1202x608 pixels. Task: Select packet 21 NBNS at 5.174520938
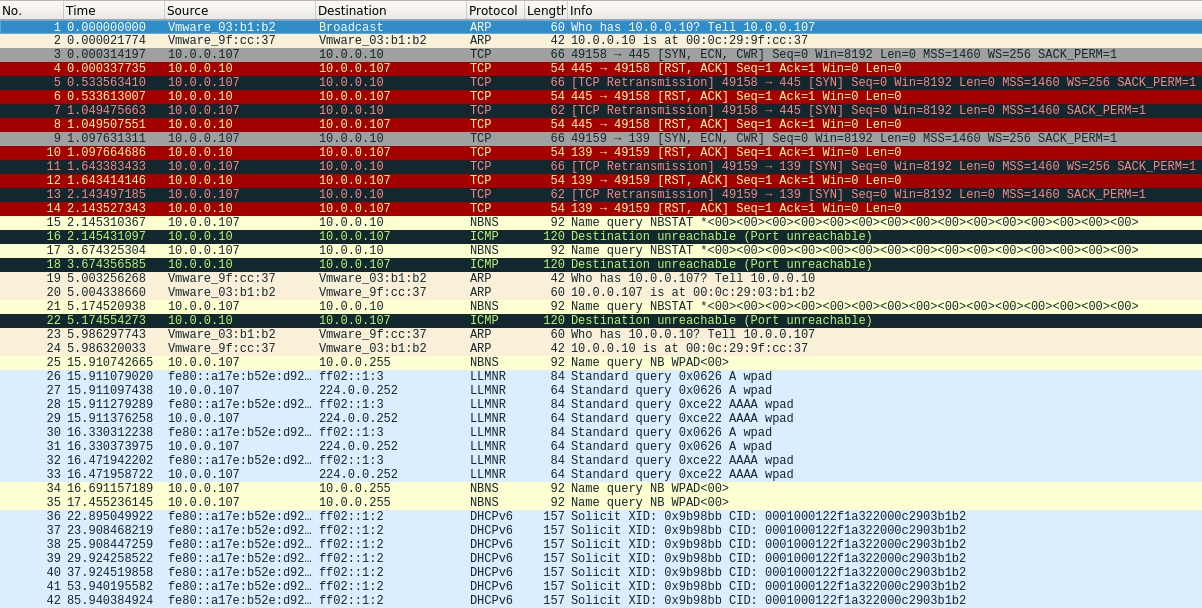(x=601, y=307)
